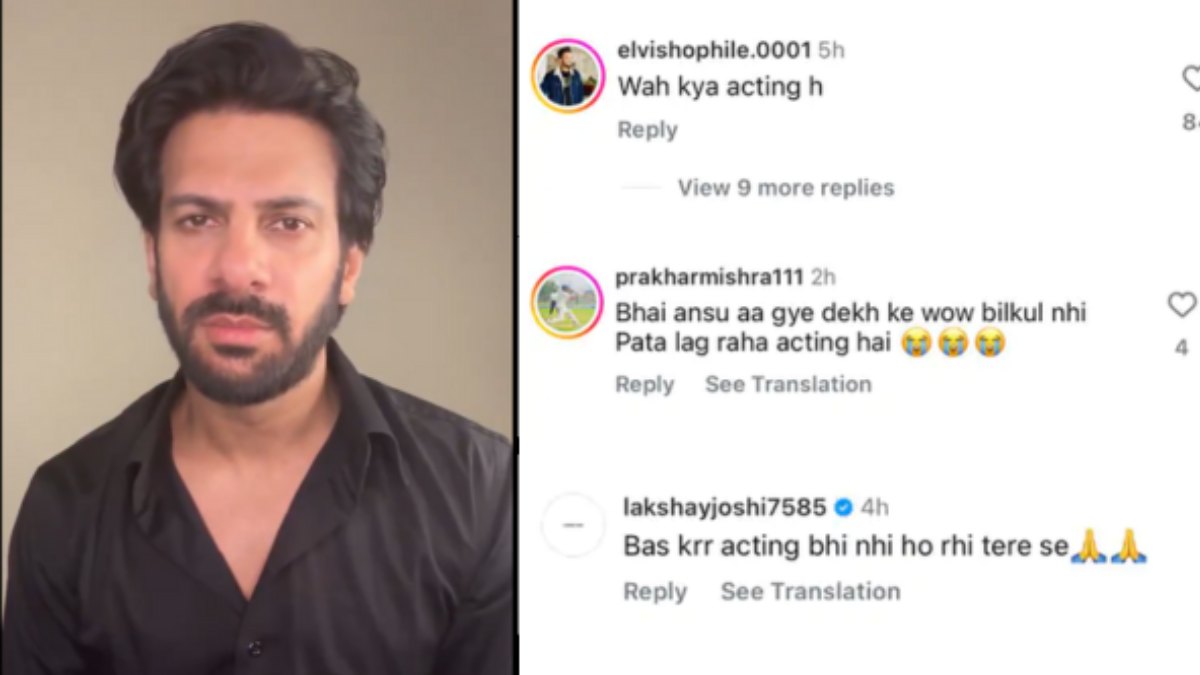Open elvishophile.0001 username link
1200x675 pixels.
(x=714, y=49)
